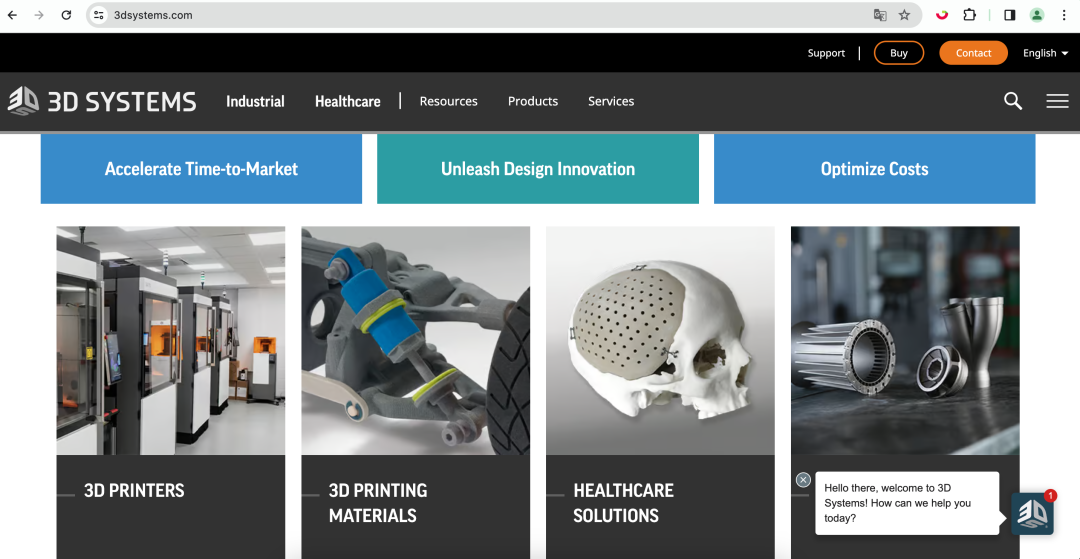Click the 3D PRINTERS heading

134,491
